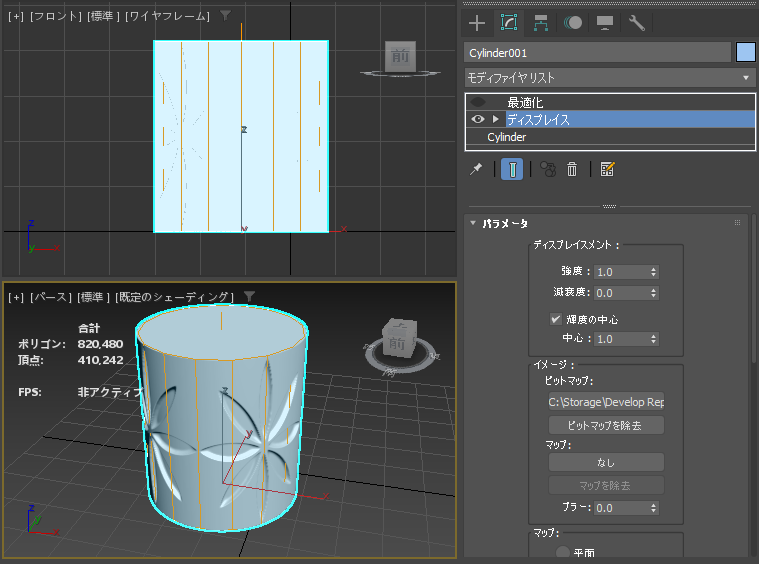Open the Hierarchy panel tab

tap(541, 23)
